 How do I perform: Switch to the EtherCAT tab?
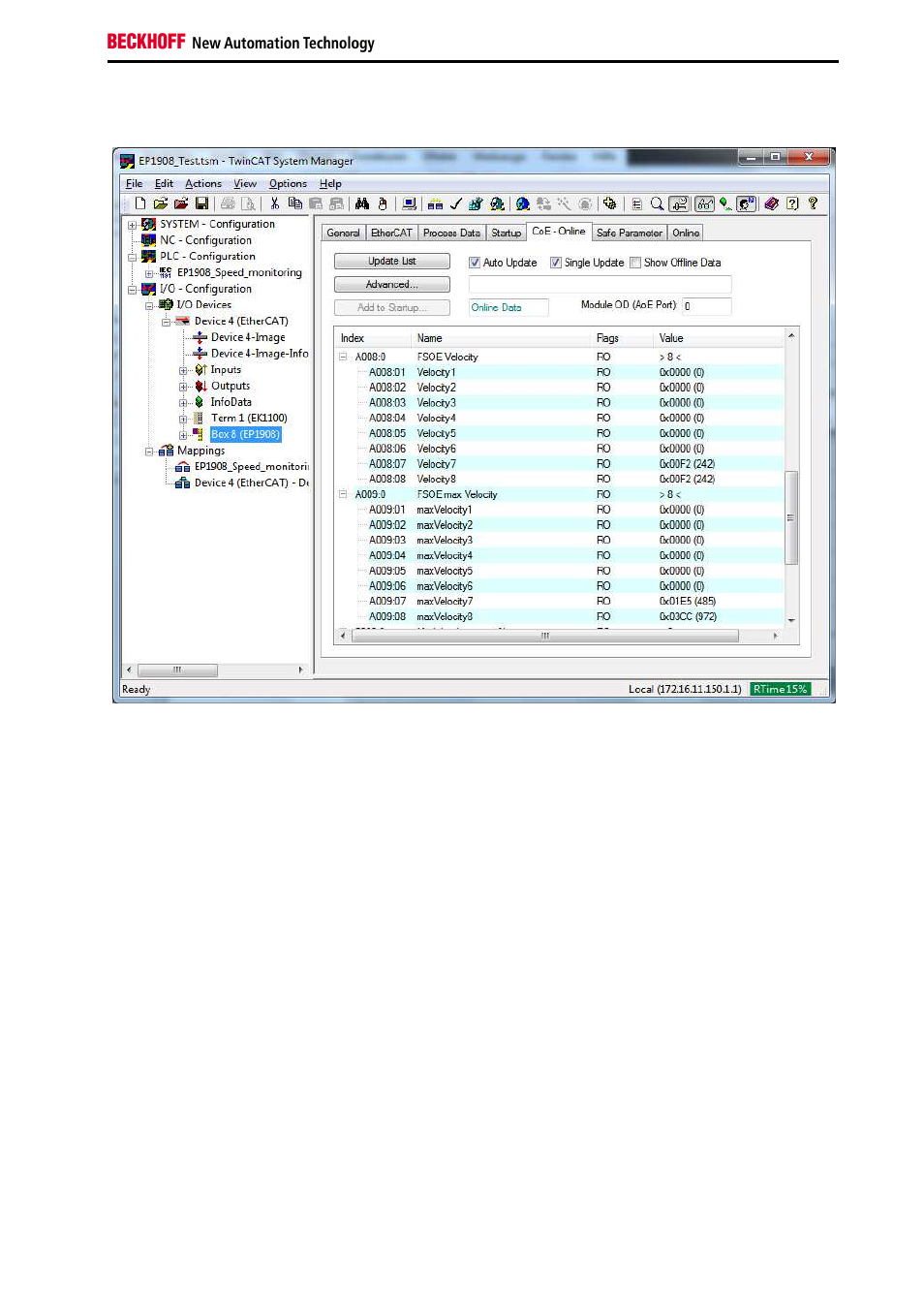391,233
